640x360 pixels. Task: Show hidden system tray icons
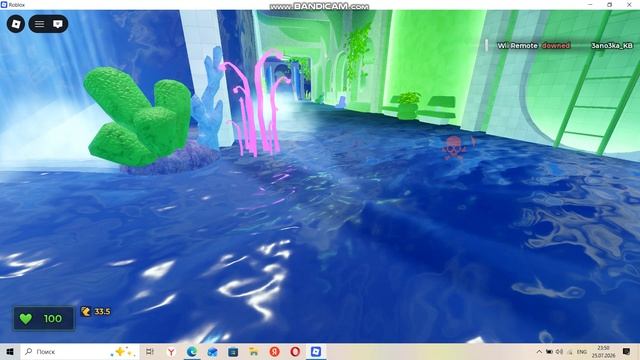[x=539, y=351]
